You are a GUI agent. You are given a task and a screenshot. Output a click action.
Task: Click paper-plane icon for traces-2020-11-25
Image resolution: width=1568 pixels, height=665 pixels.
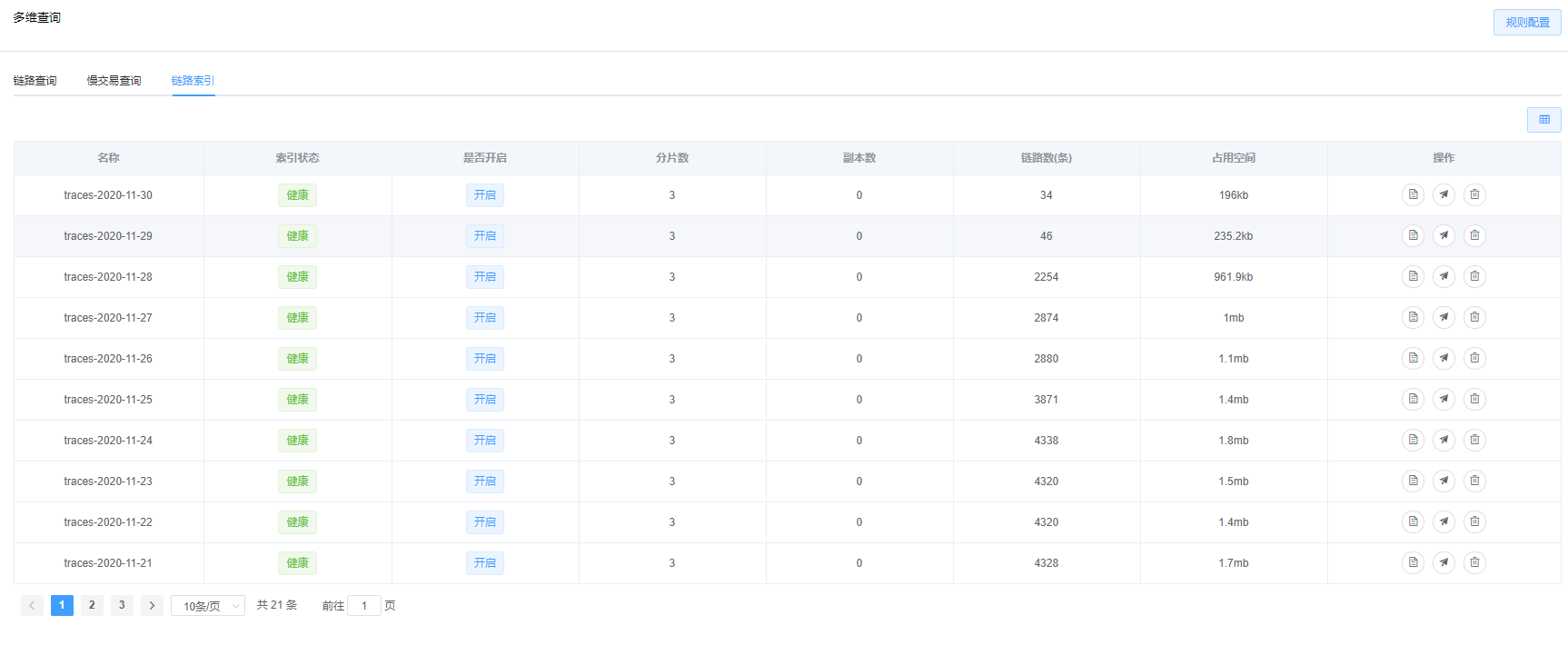click(x=1444, y=399)
